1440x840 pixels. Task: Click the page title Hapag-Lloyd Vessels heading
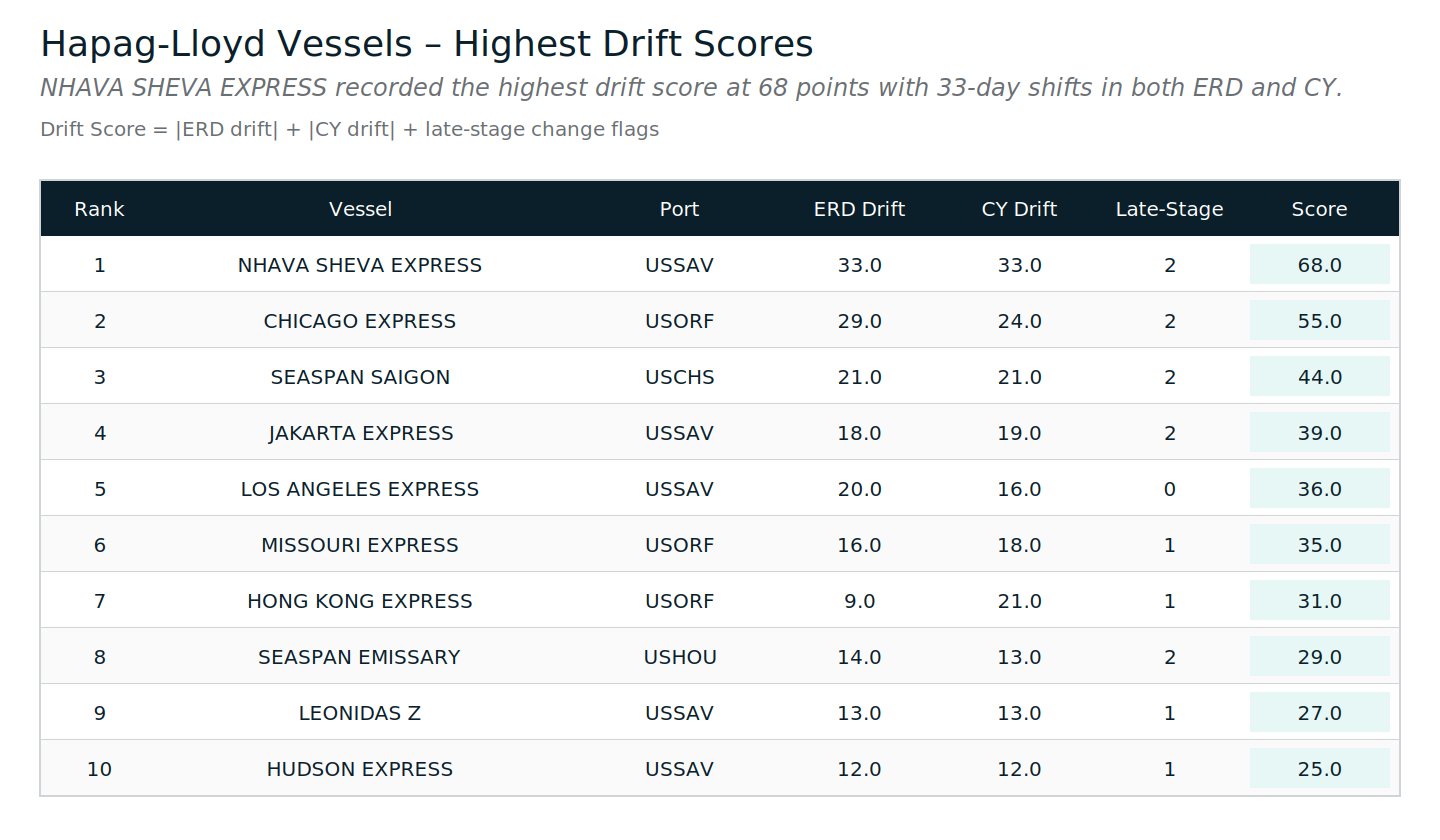pyautogui.click(x=426, y=44)
